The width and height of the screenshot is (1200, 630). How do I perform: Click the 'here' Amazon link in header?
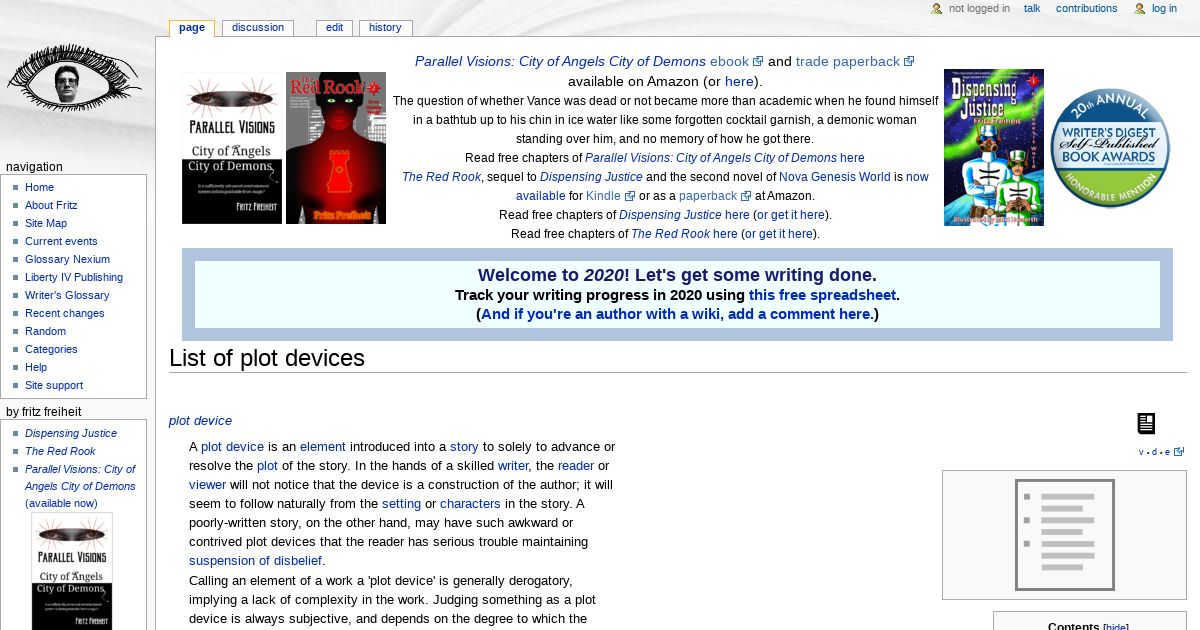[739, 81]
